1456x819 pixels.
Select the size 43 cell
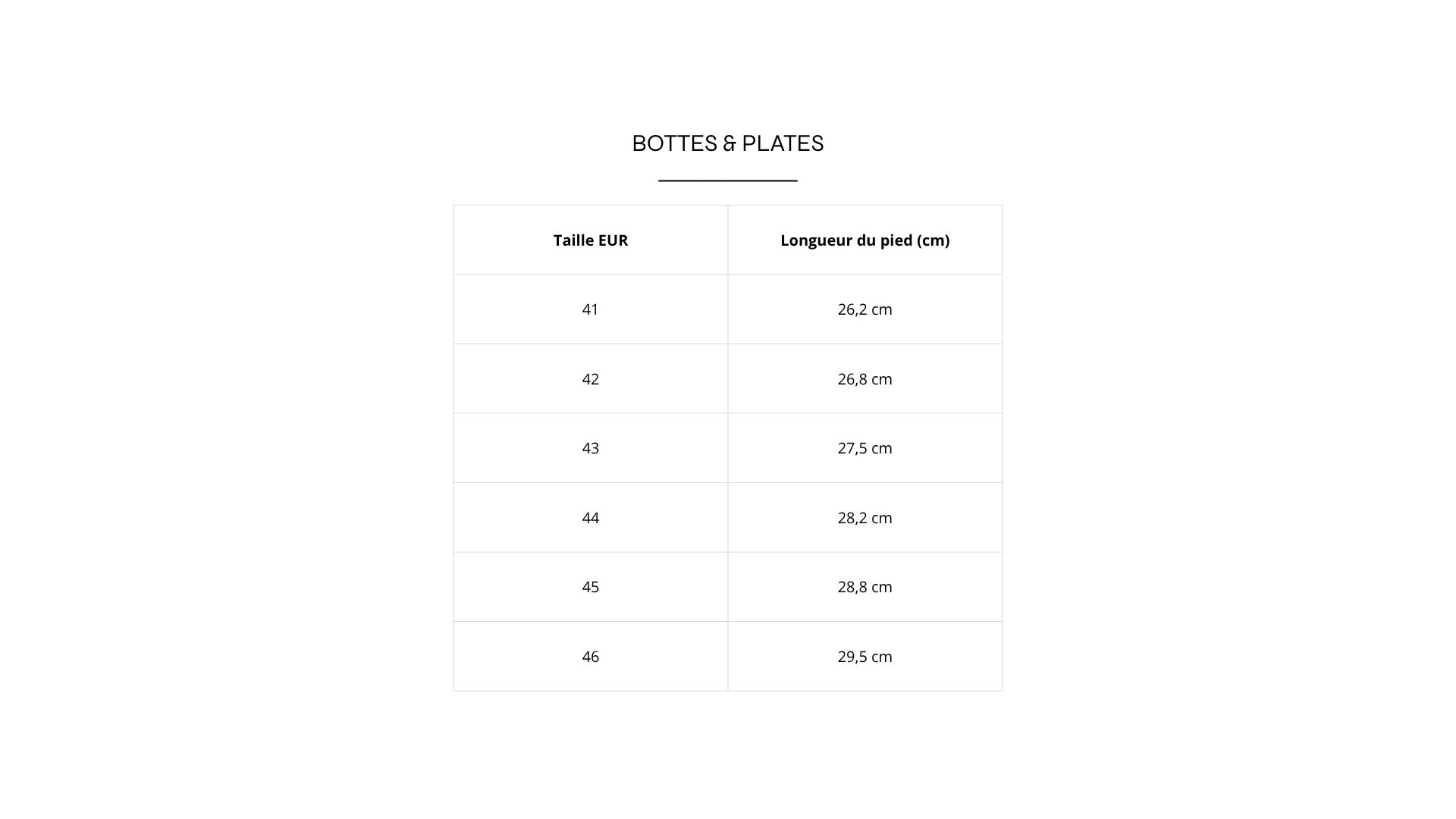pos(590,448)
